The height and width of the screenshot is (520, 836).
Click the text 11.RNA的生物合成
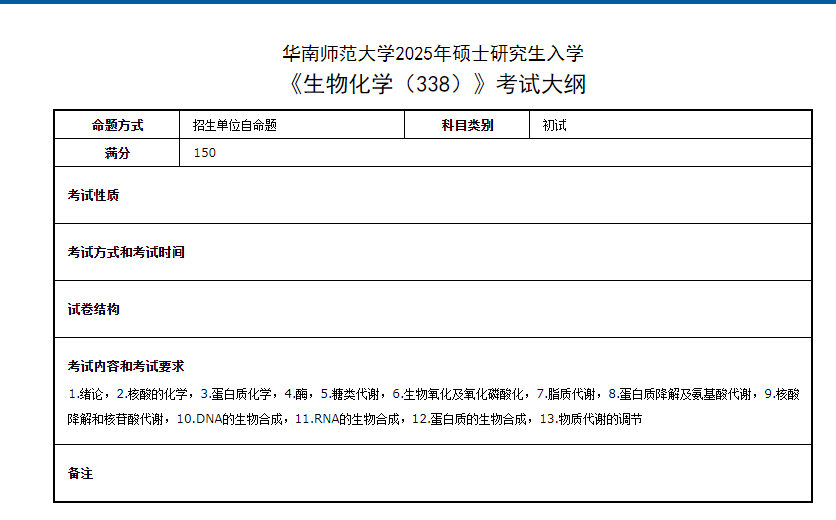[x=347, y=419]
